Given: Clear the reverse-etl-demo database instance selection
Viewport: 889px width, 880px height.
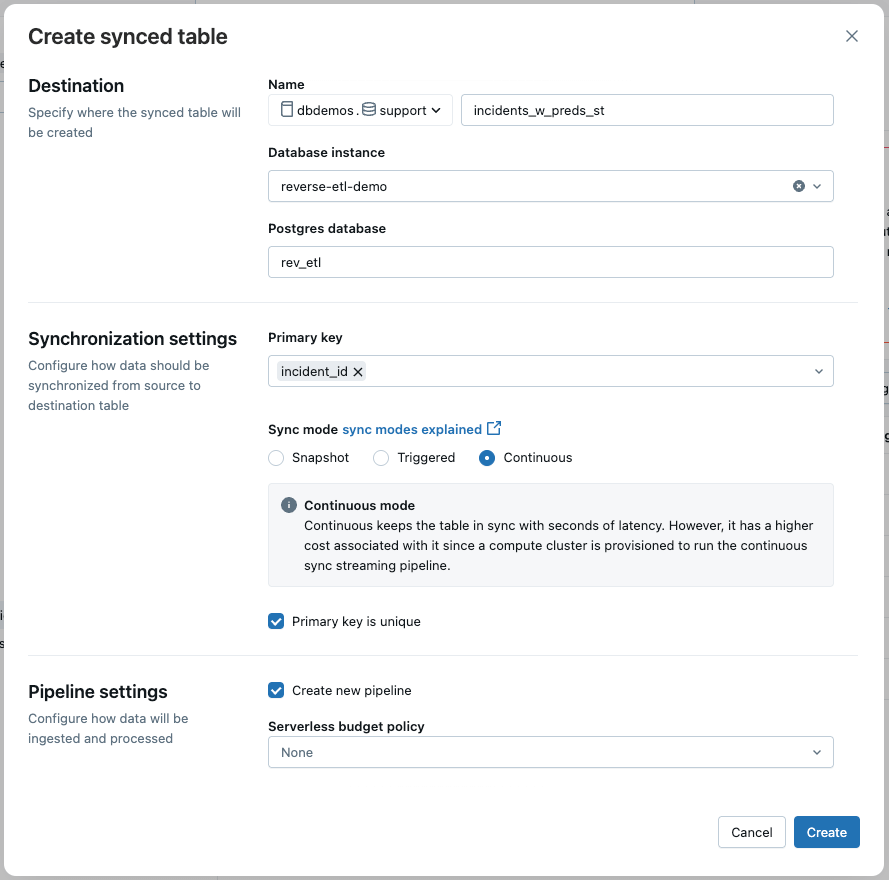Looking at the screenshot, I should (799, 186).
